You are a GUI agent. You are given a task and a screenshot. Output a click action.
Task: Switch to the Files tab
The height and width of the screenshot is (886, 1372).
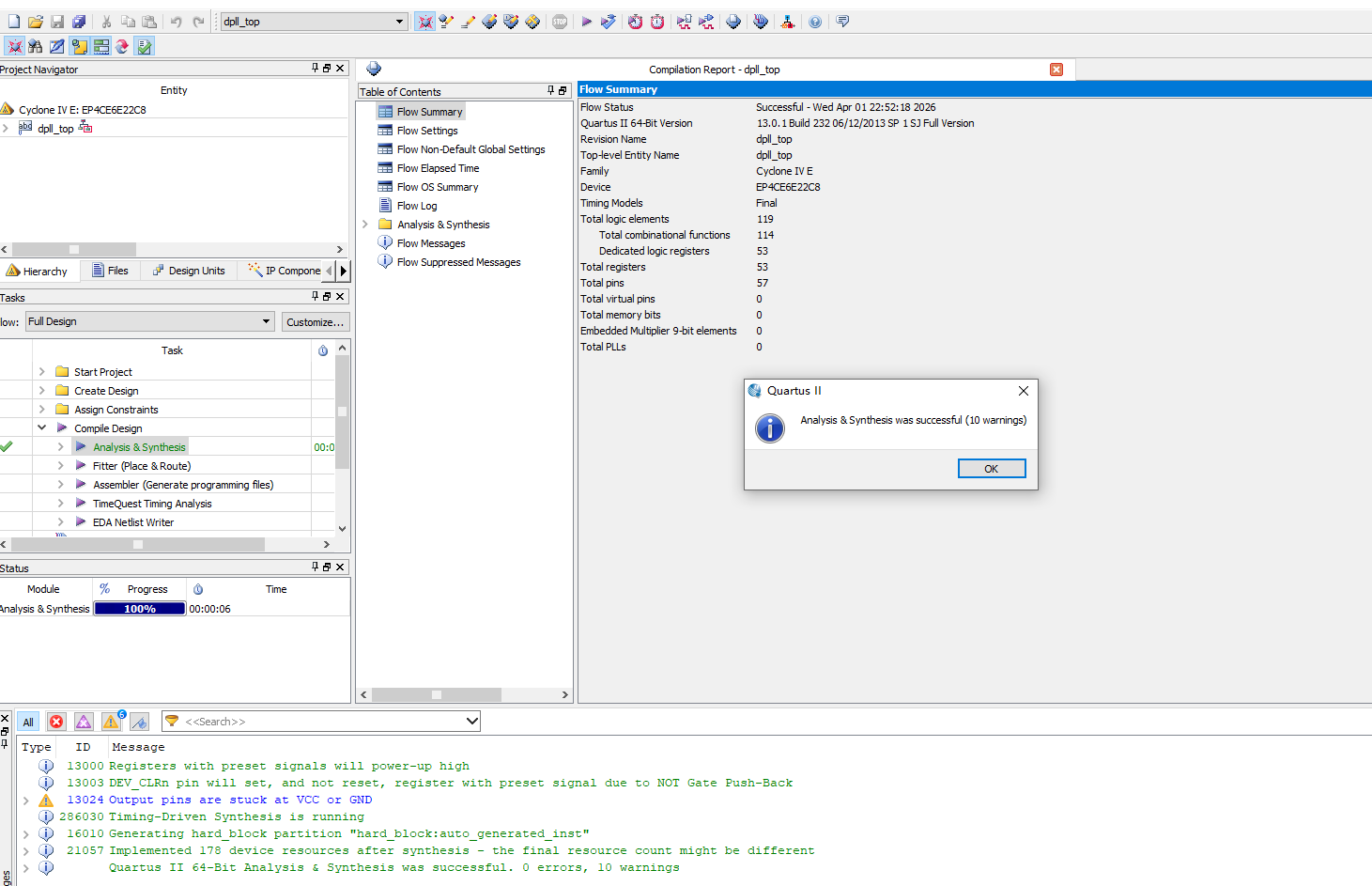click(x=110, y=271)
